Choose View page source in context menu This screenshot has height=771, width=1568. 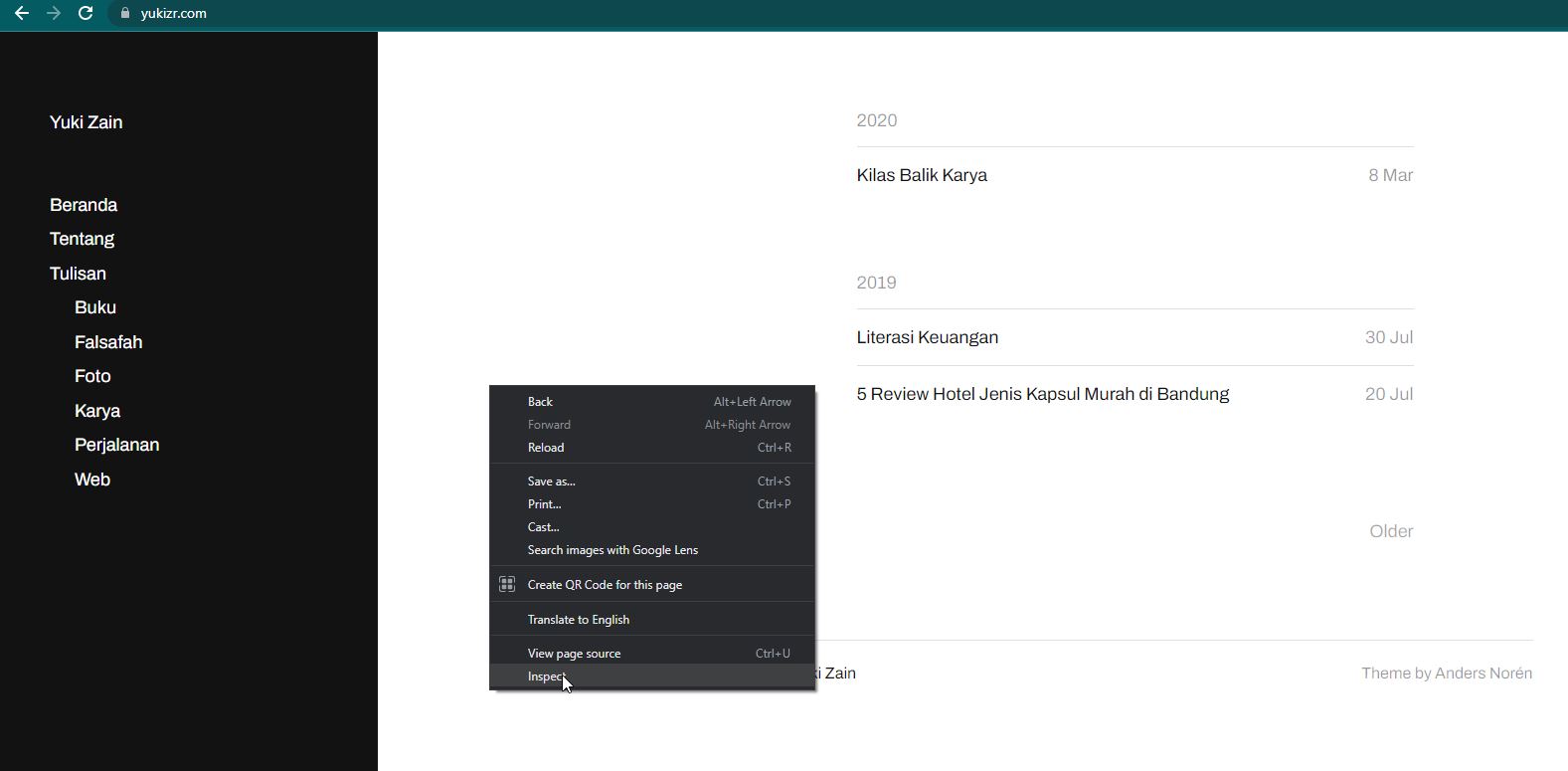[574, 654]
